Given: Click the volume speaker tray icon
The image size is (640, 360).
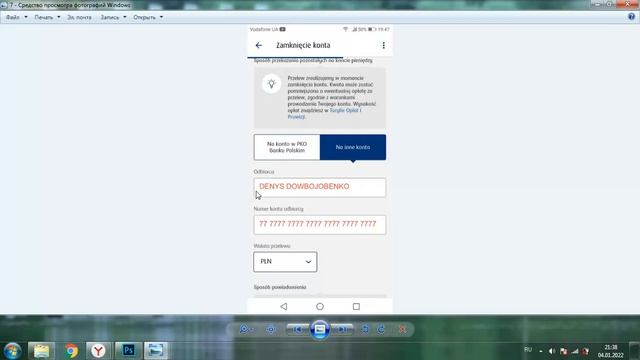Looking at the screenshot, I should click(x=552, y=351).
